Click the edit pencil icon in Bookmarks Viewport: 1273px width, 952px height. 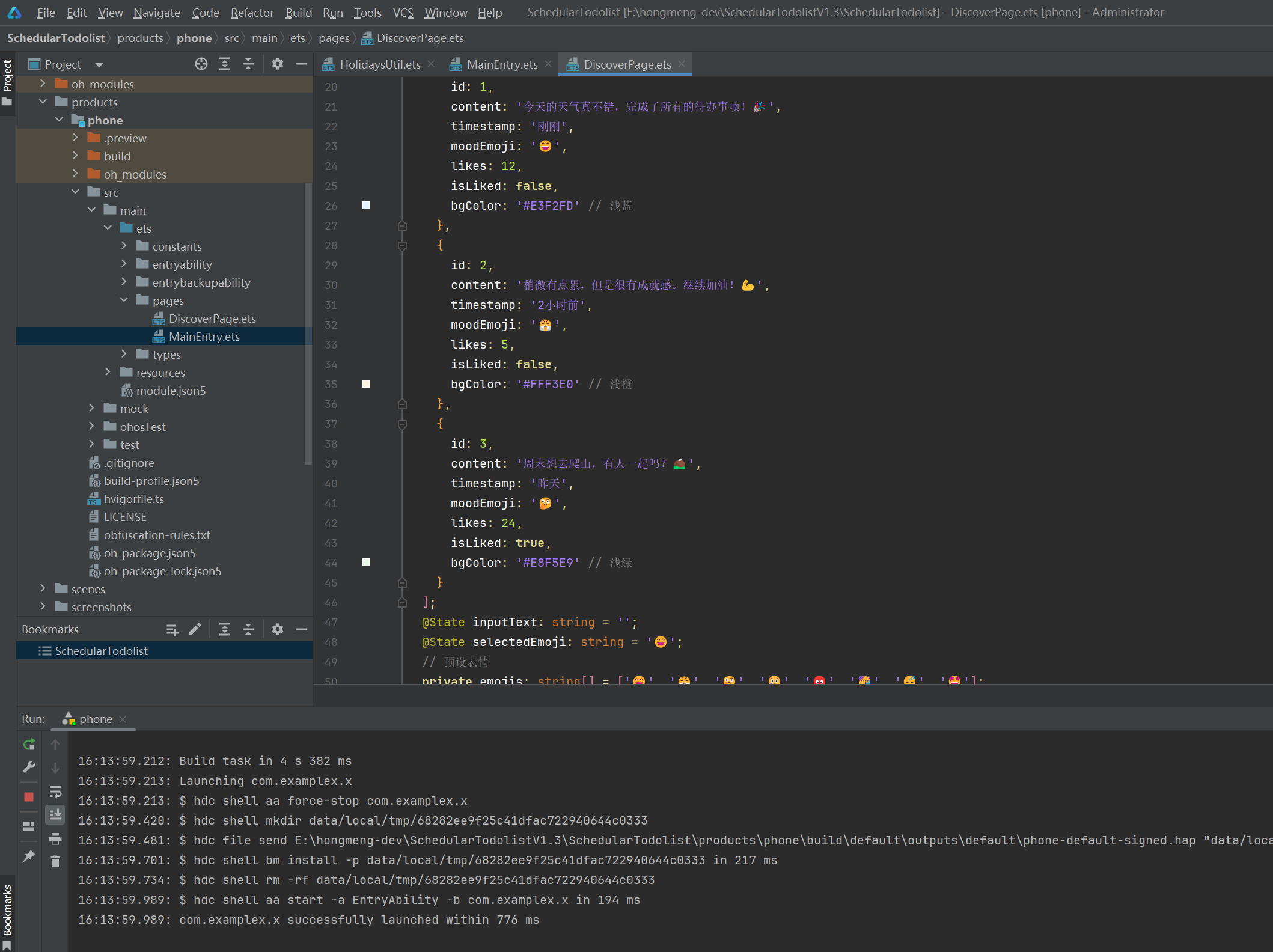tap(195, 629)
